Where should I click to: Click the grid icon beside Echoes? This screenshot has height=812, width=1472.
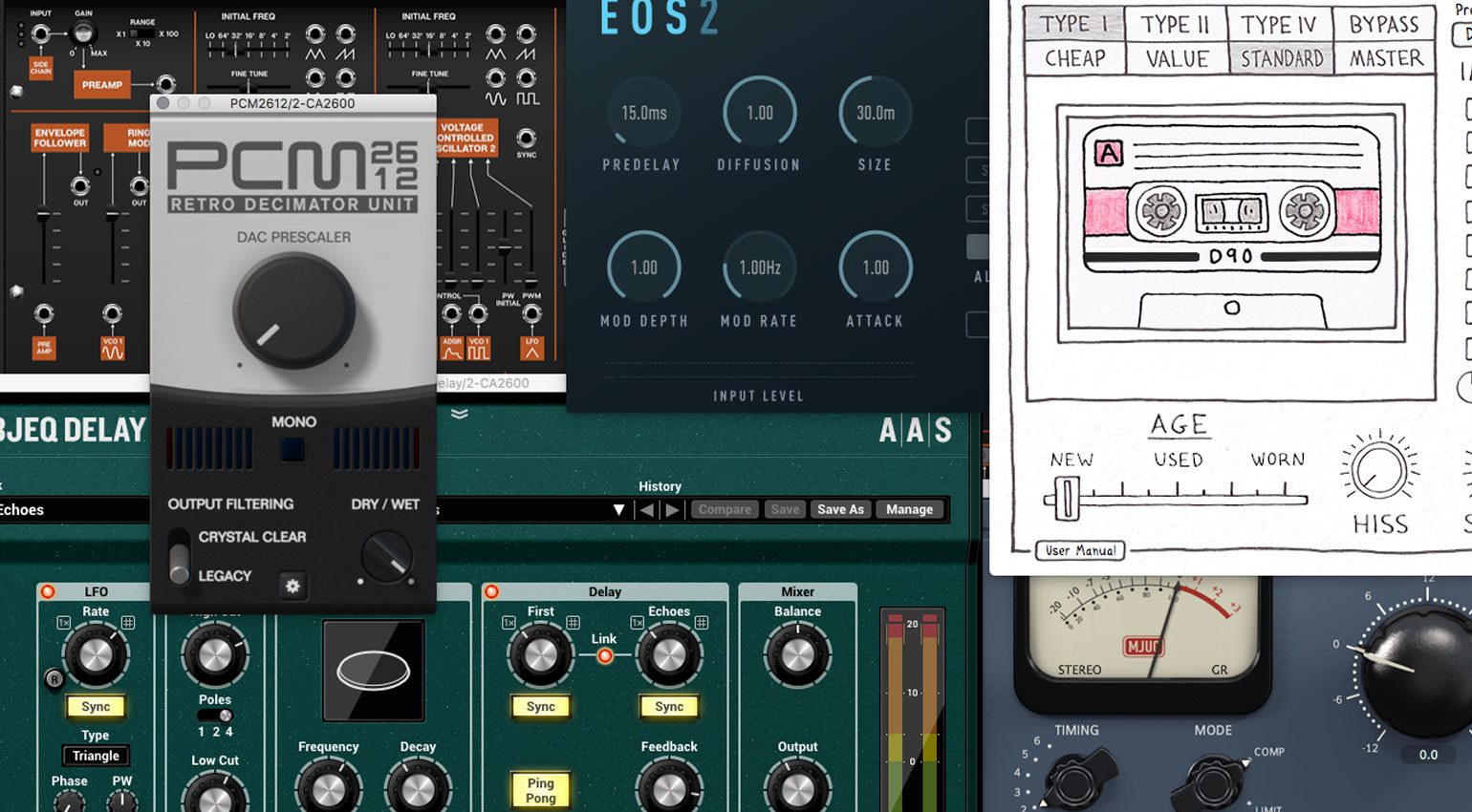click(x=701, y=623)
